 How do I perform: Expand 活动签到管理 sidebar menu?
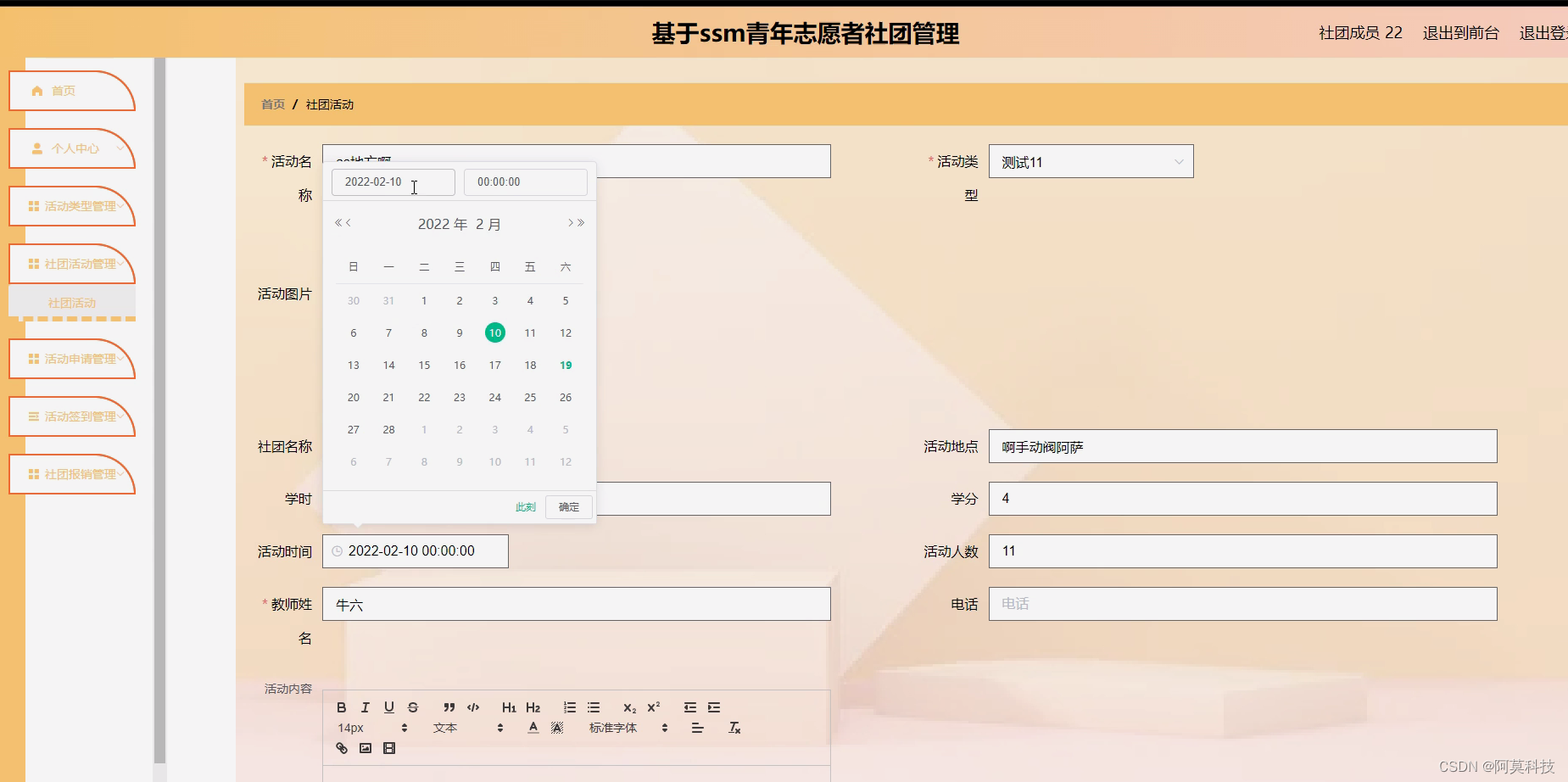[x=71, y=416]
